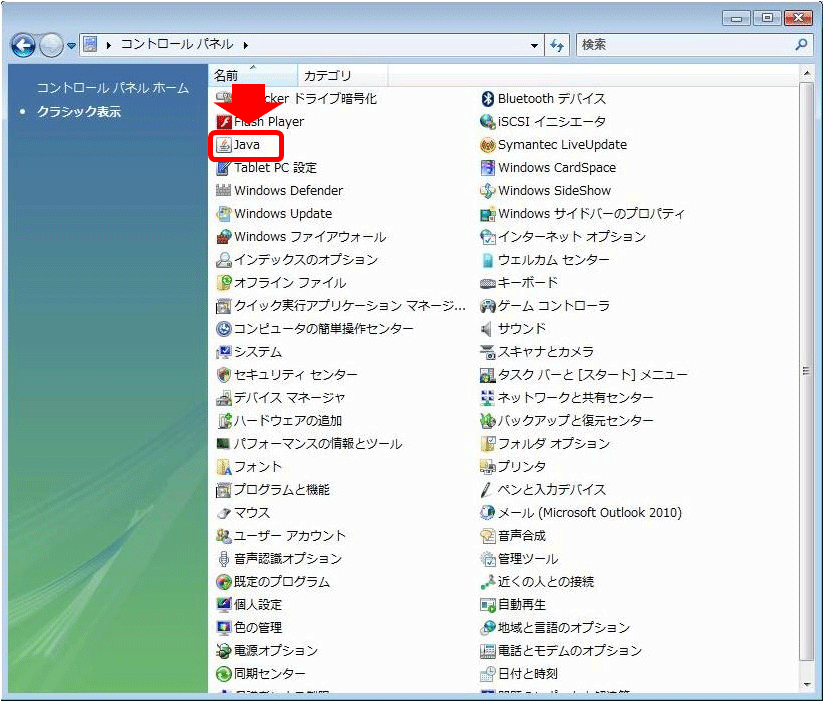Viewport: 824px width, 702px height.
Task: Open the セキュリティ センター shield icon
Action: (224, 375)
